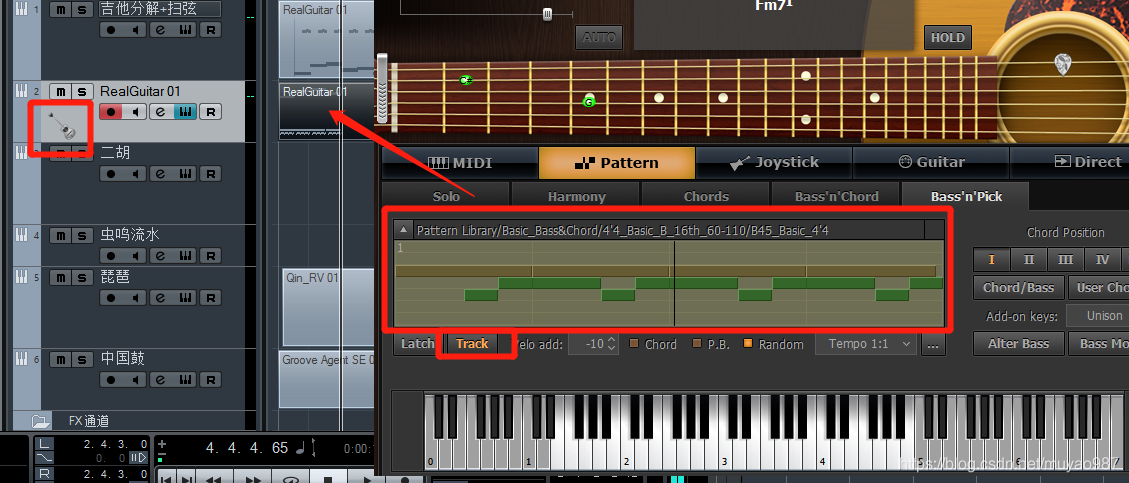Toggle monitor on 吉他分解+扫弦 track
Viewport: 1129px width, 483px height.
pyautogui.click(x=135, y=30)
